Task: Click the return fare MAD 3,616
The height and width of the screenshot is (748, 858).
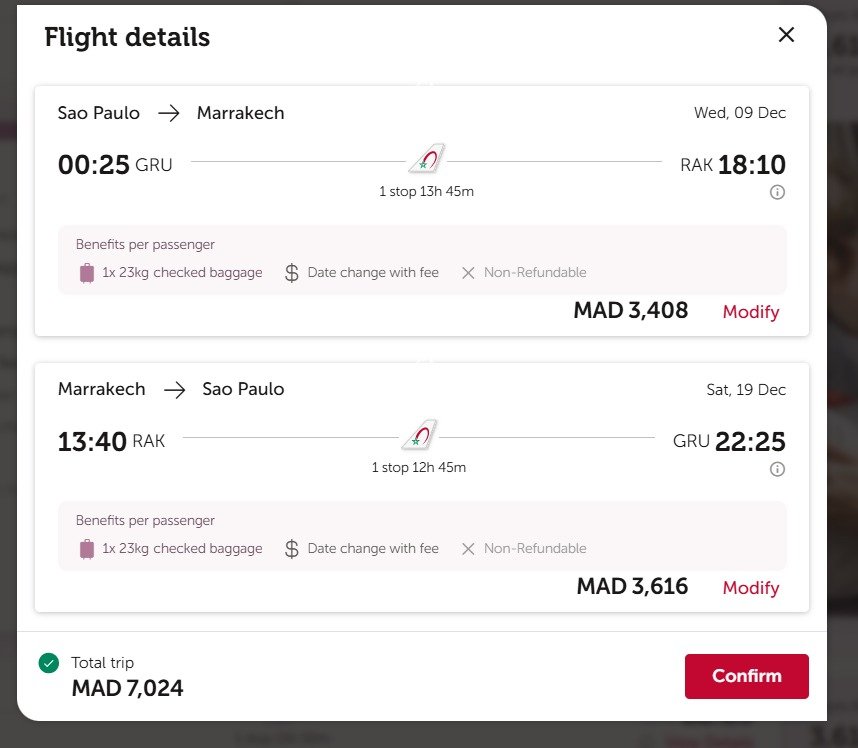Action: point(632,587)
